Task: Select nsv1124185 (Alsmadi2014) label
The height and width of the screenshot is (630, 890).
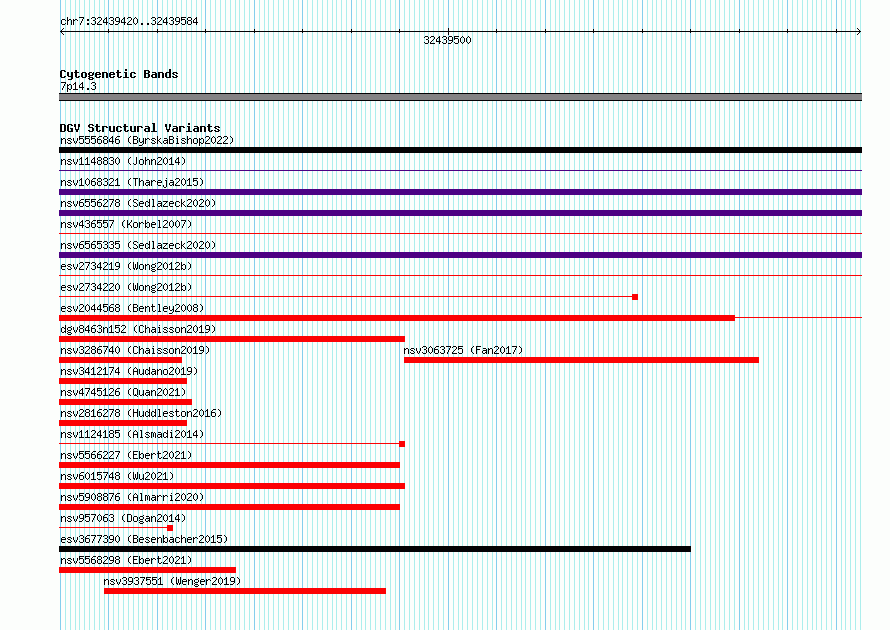Action: click(132, 434)
